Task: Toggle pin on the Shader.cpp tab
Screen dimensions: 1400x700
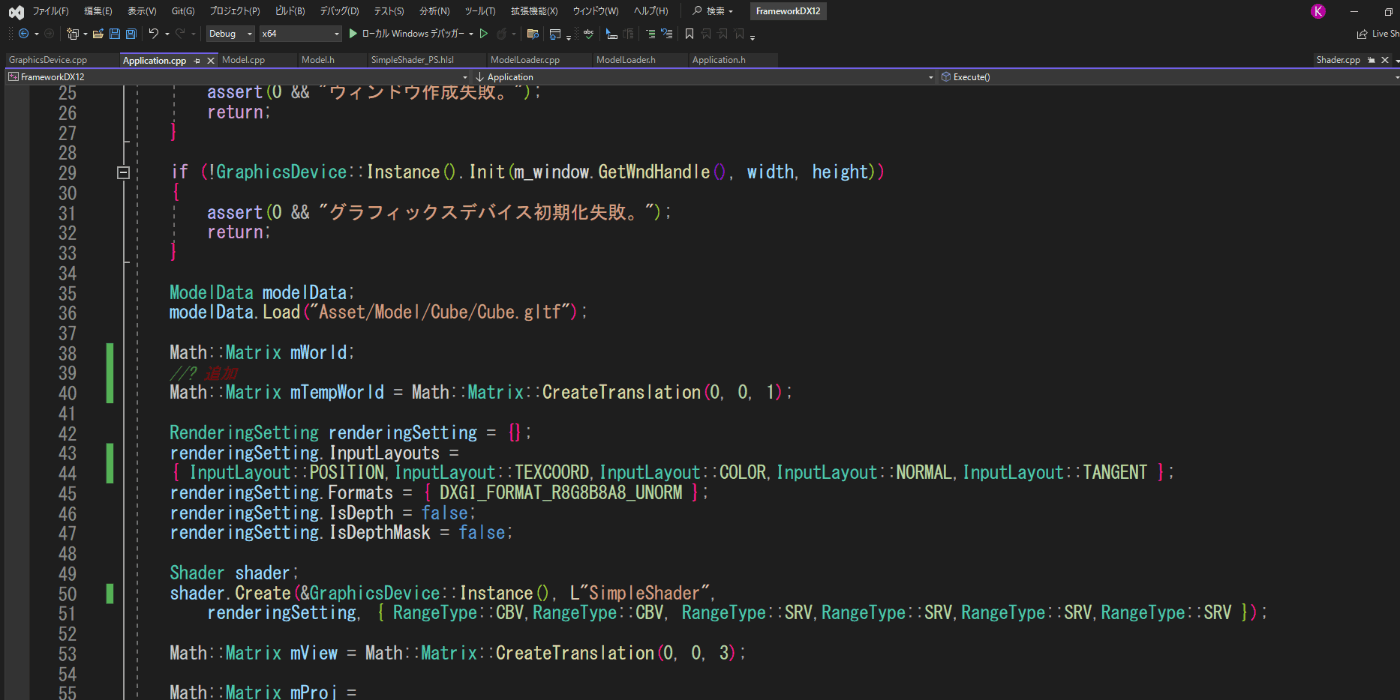Action: tap(1371, 60)
